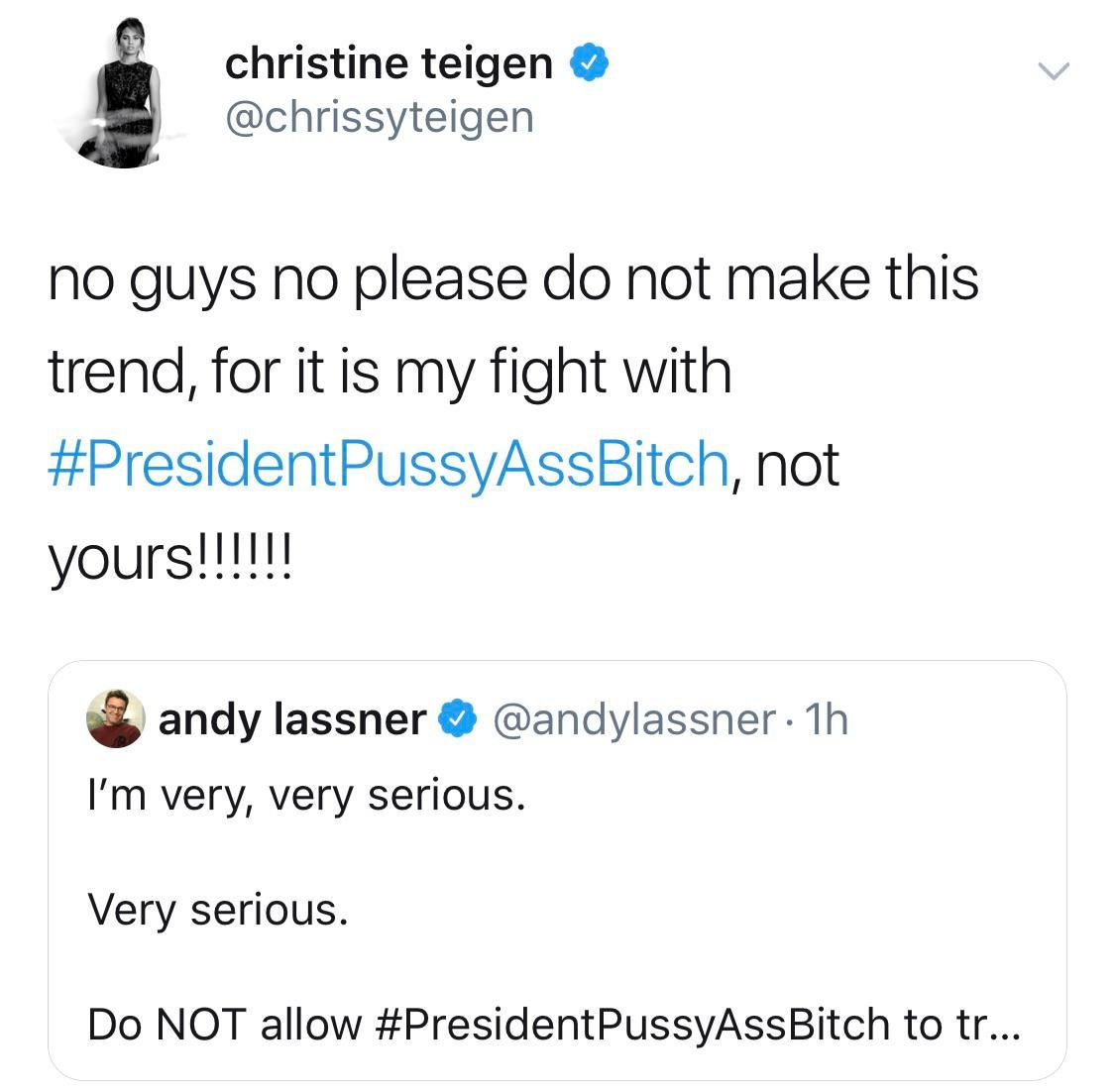
Task: Open the tweet options chevron menu
Action: 1053,70
